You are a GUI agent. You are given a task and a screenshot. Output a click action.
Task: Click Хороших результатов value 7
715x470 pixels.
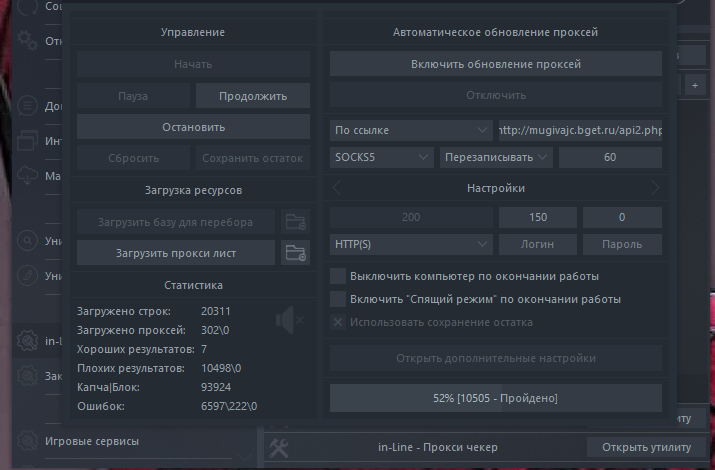click(204, 349)
